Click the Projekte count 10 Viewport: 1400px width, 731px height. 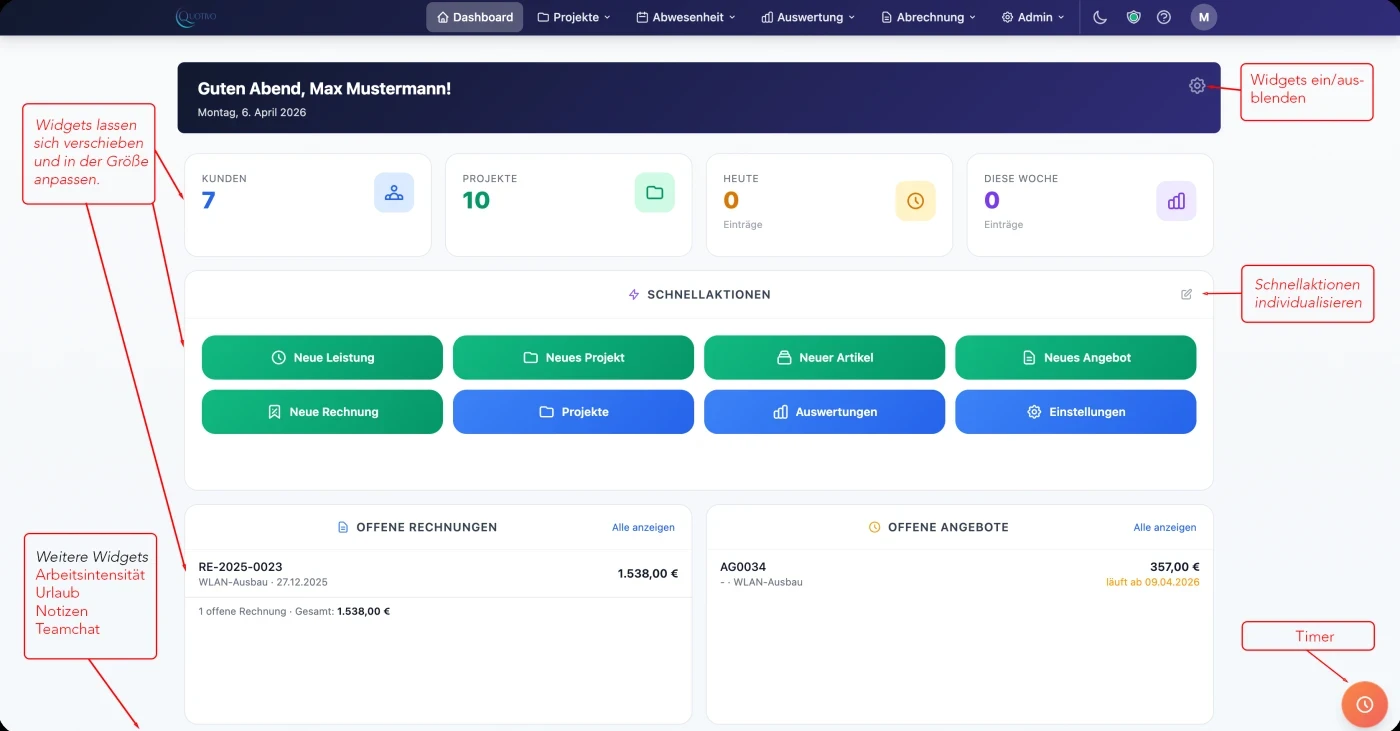476,200
